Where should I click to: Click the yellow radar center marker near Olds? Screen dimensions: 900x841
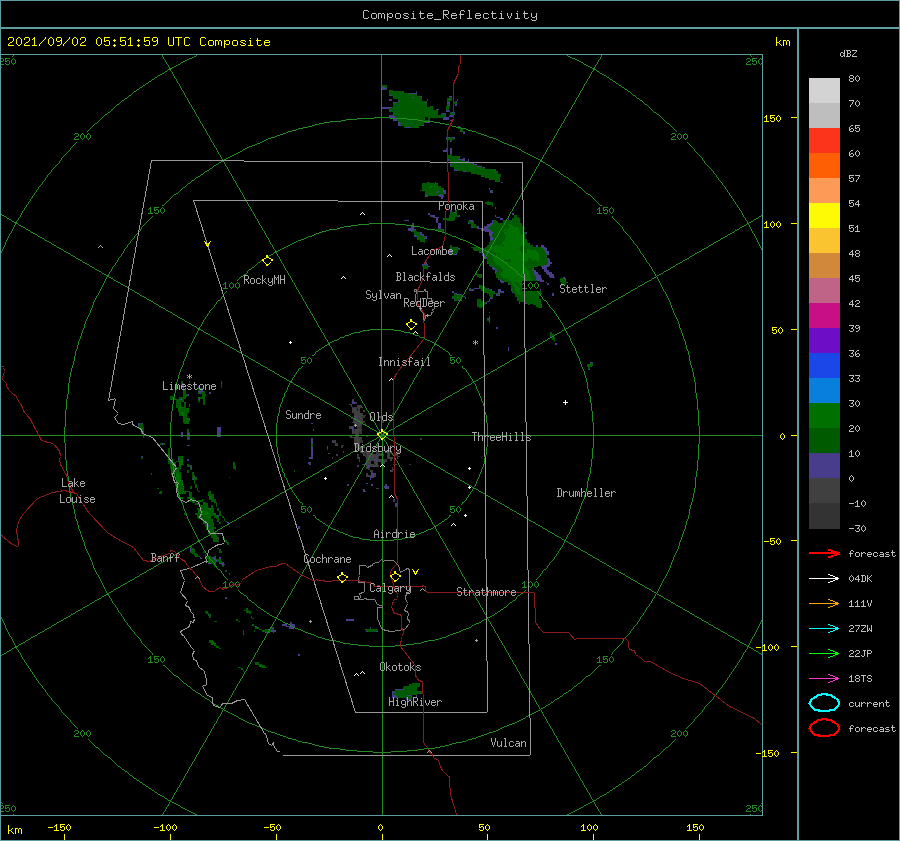pyautogui.click(x=382, y=435)
